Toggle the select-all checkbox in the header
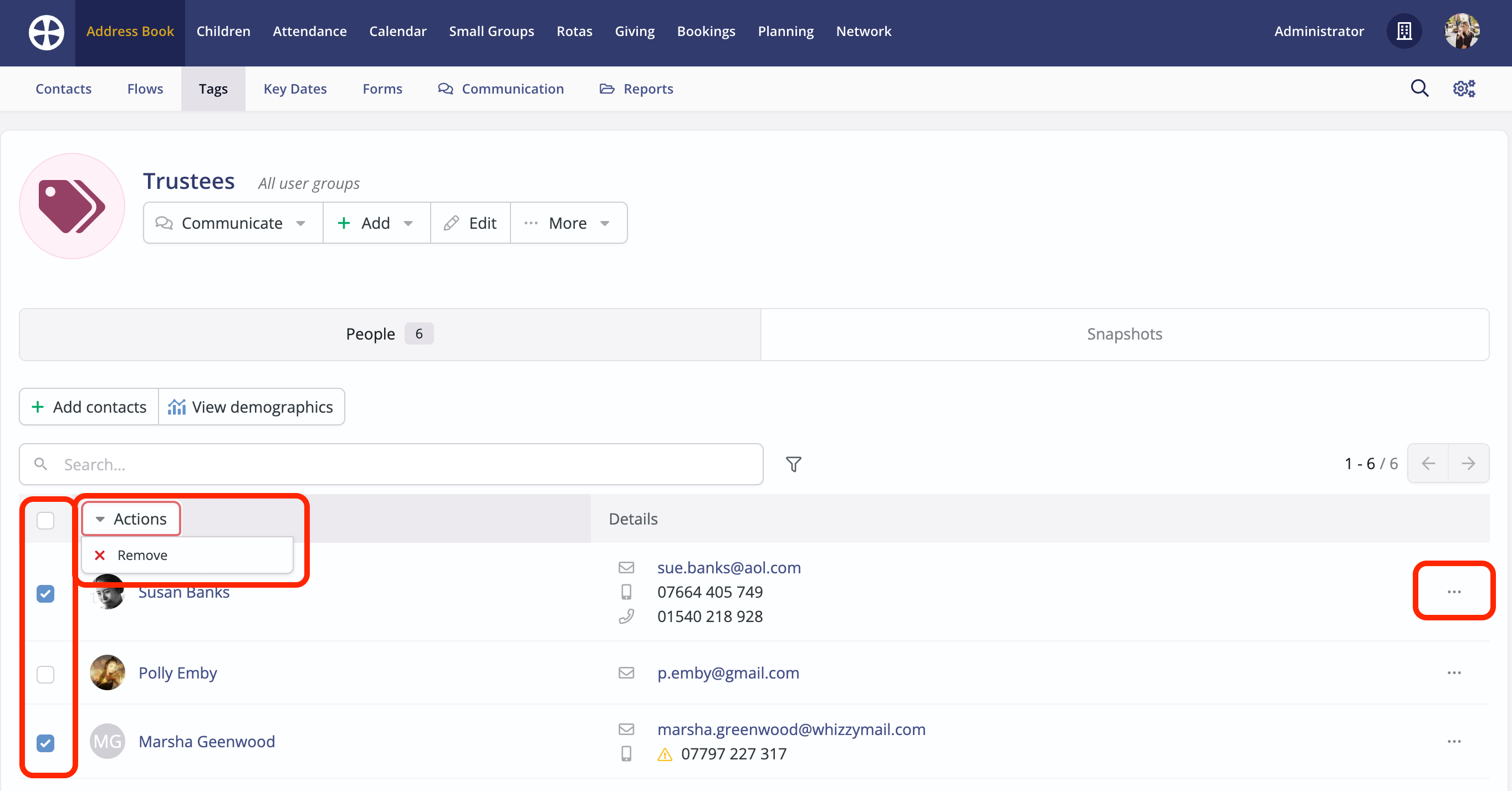The width and height of the screenshot is (1512, 791). (45, 520)
